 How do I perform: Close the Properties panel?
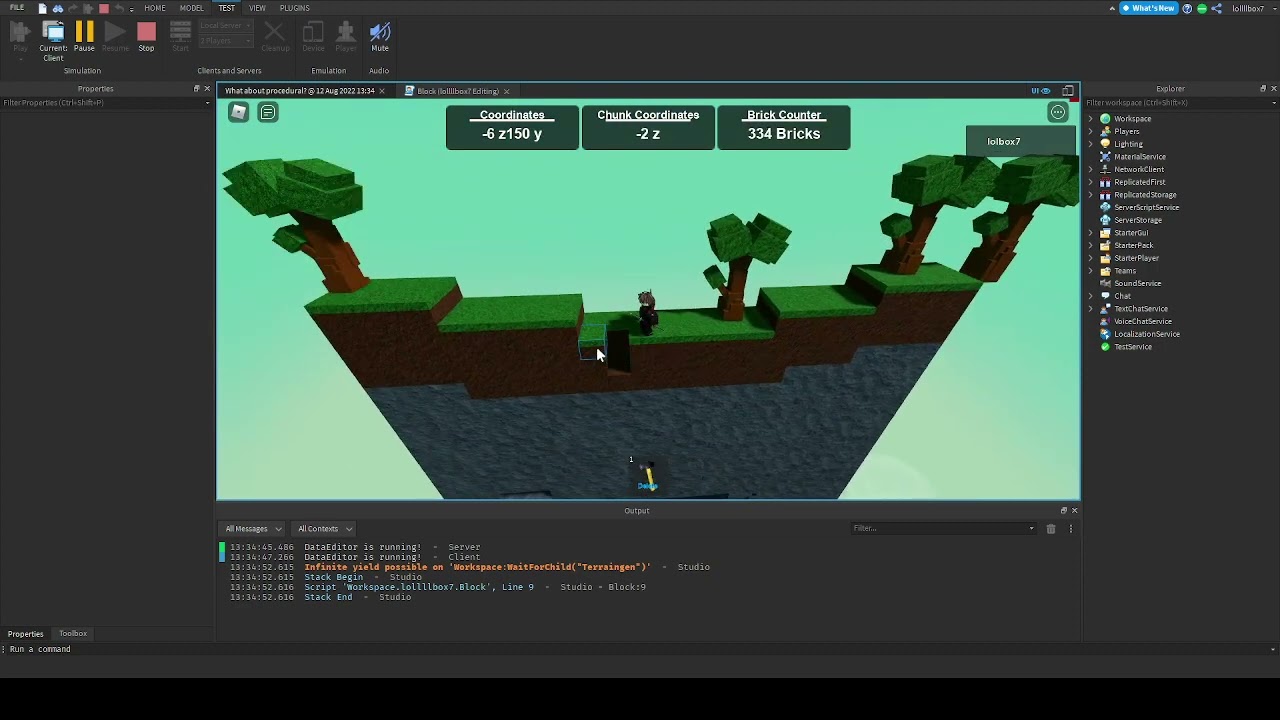point(207,89)
